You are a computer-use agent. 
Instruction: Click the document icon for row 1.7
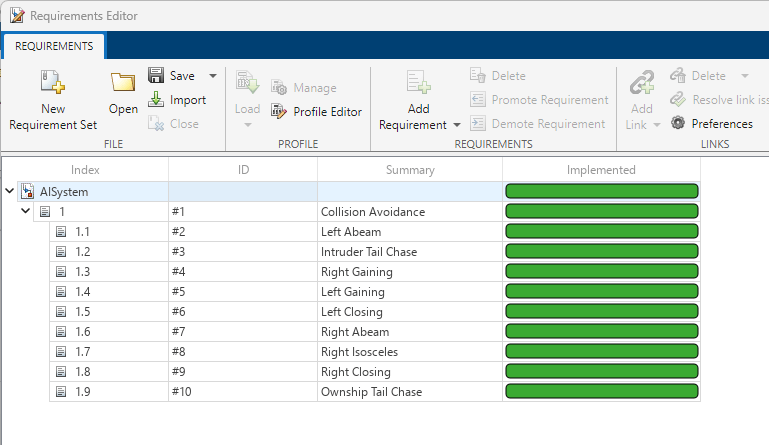(x=61, y=352)
